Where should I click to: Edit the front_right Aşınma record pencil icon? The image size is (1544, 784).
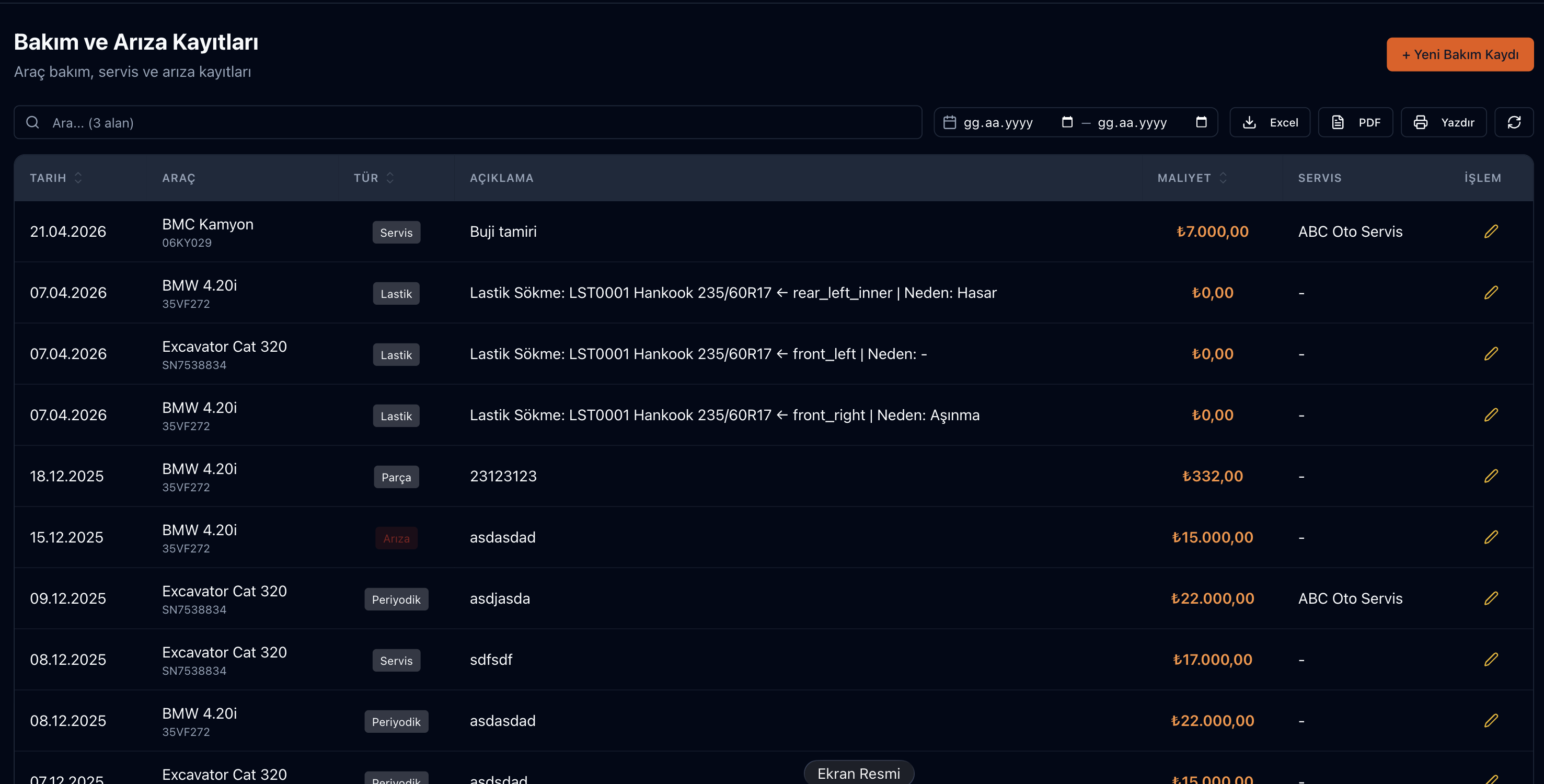(1491, 415)
